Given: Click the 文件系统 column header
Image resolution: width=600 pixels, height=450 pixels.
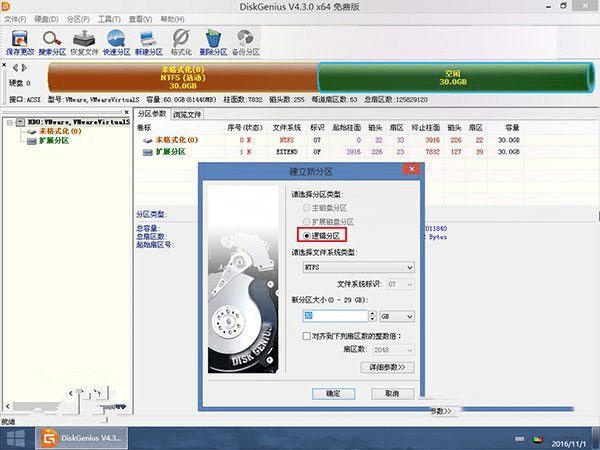Looking at the screenshot, I should 287,128.
